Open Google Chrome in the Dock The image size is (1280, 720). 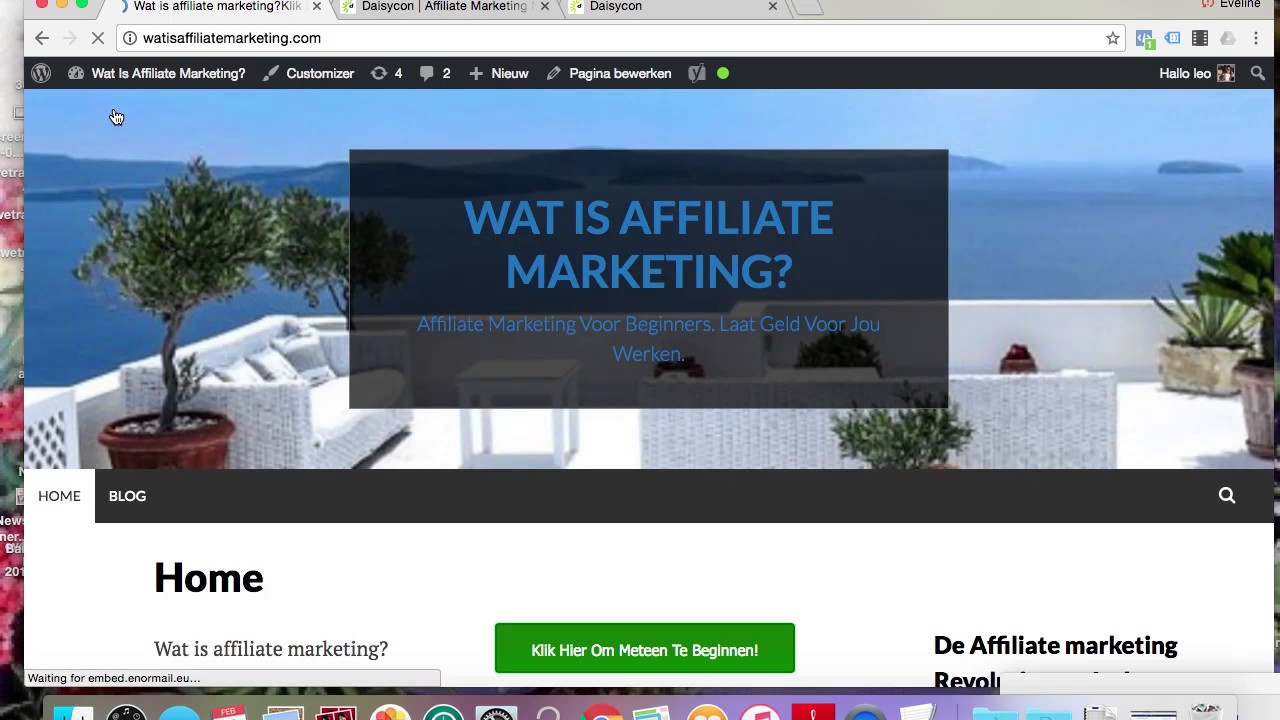tap(601, 714)
